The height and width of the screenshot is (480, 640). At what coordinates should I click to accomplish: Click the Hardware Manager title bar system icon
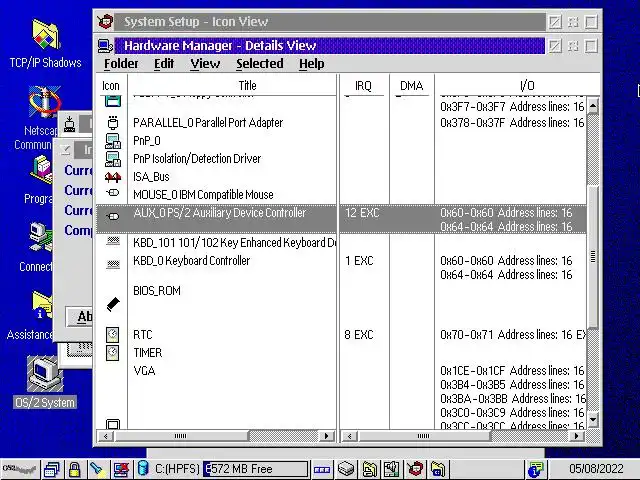[105, 46]
